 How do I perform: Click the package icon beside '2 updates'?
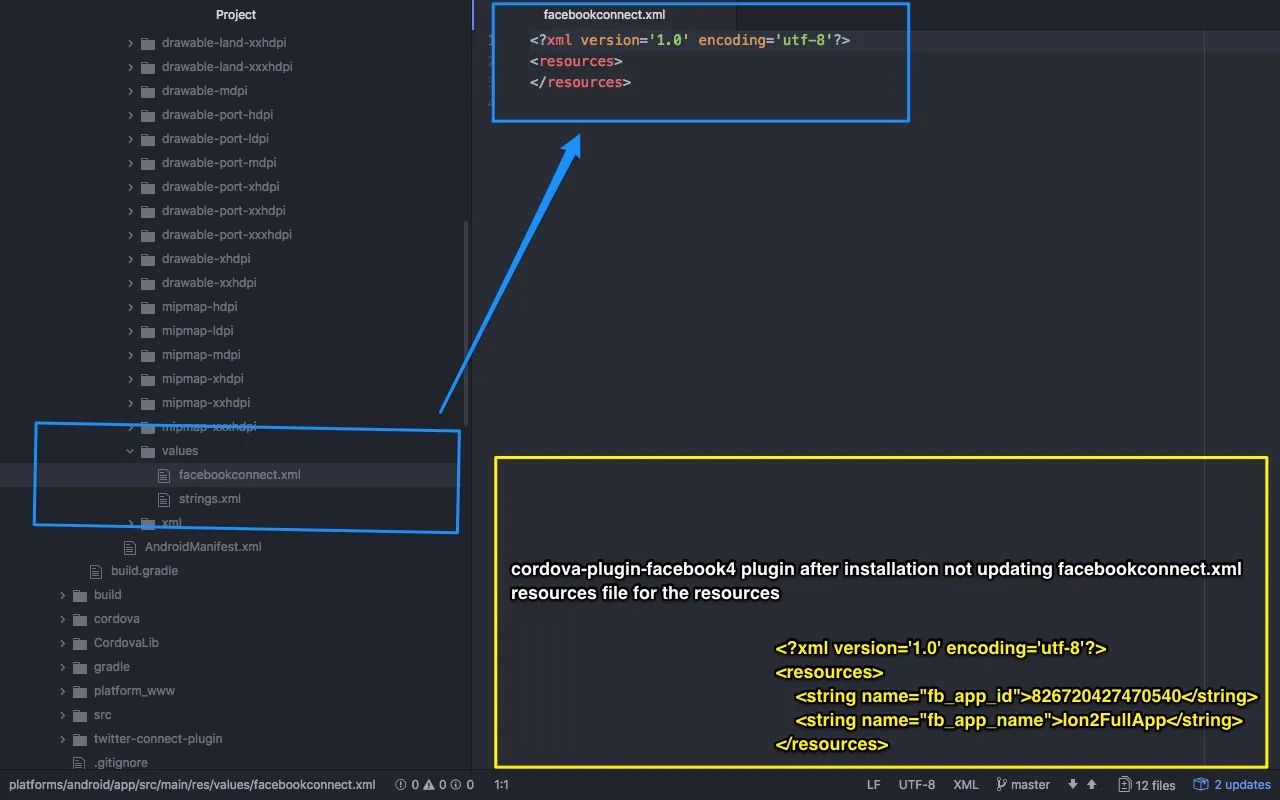click(x=1201, y=785)
